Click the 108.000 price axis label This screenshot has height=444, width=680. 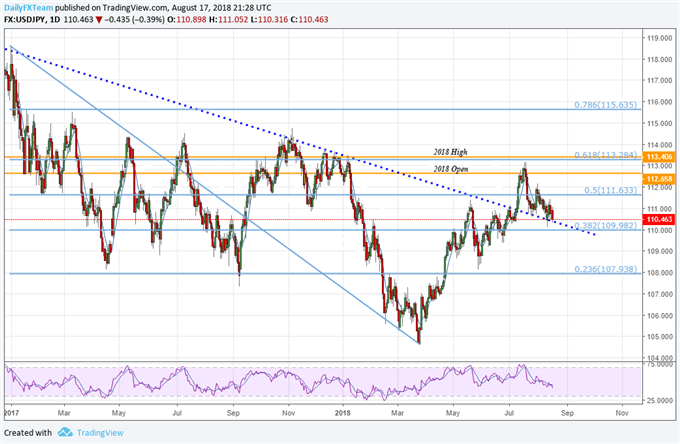(660, 272)
